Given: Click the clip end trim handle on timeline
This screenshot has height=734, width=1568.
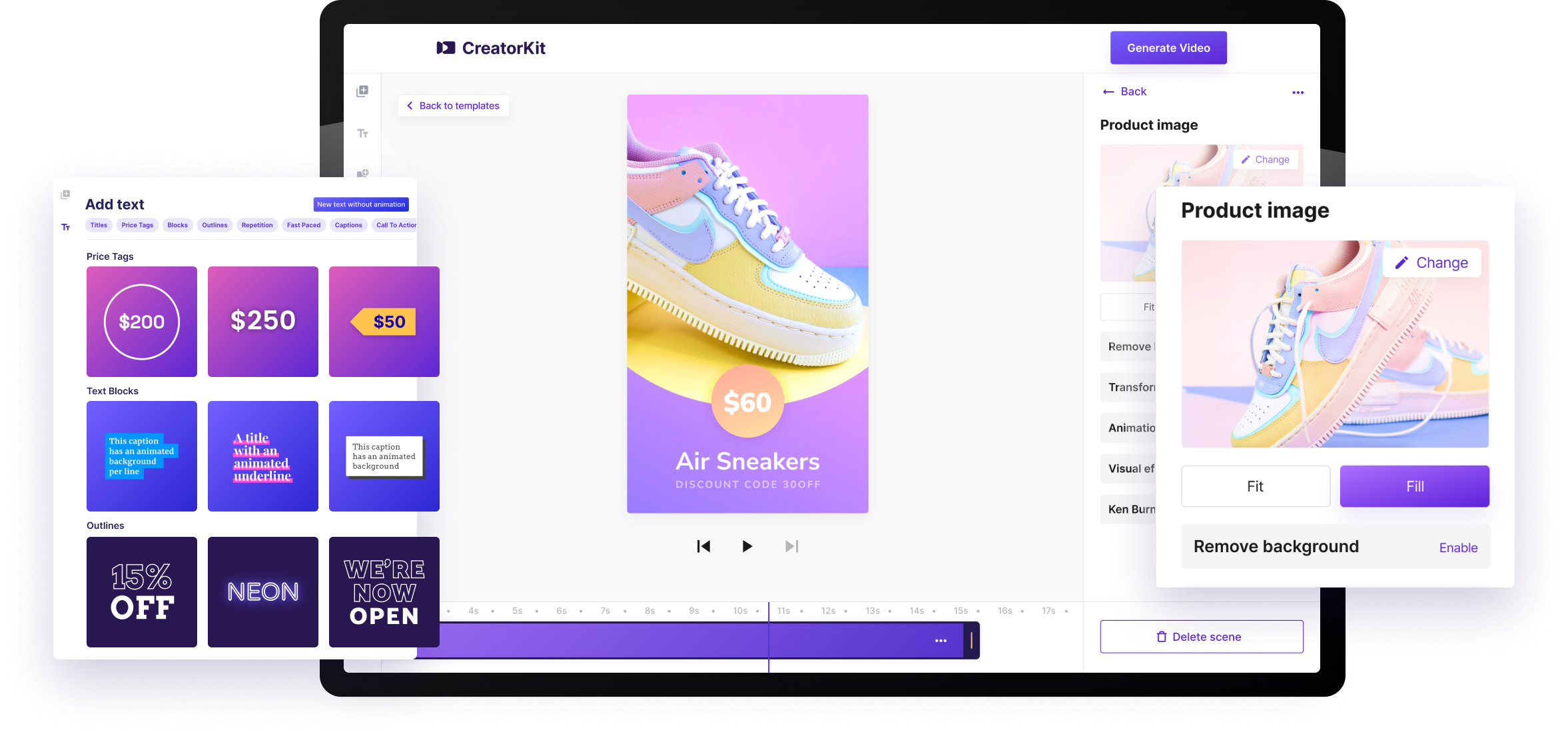Looking at the screenshot, I should click(972, 641).
